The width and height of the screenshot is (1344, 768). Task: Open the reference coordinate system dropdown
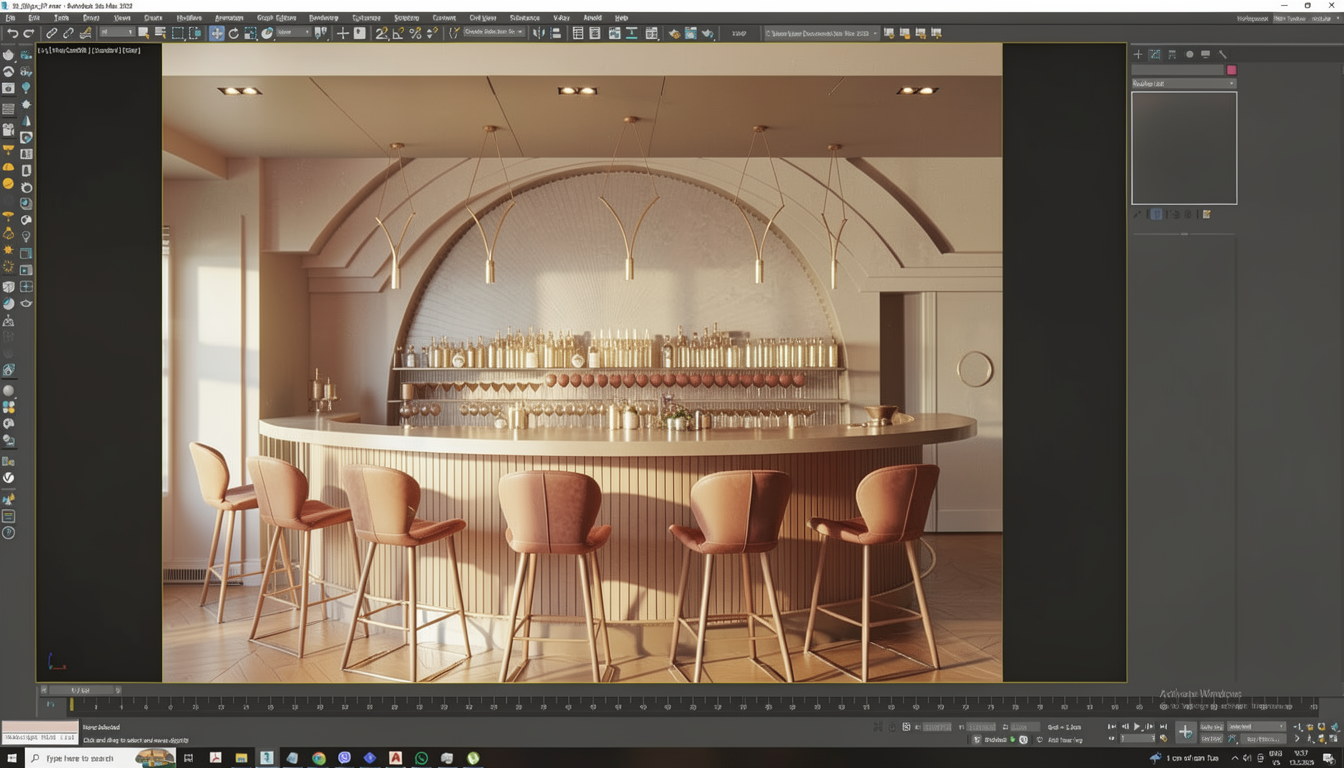(x=293, y=33)
